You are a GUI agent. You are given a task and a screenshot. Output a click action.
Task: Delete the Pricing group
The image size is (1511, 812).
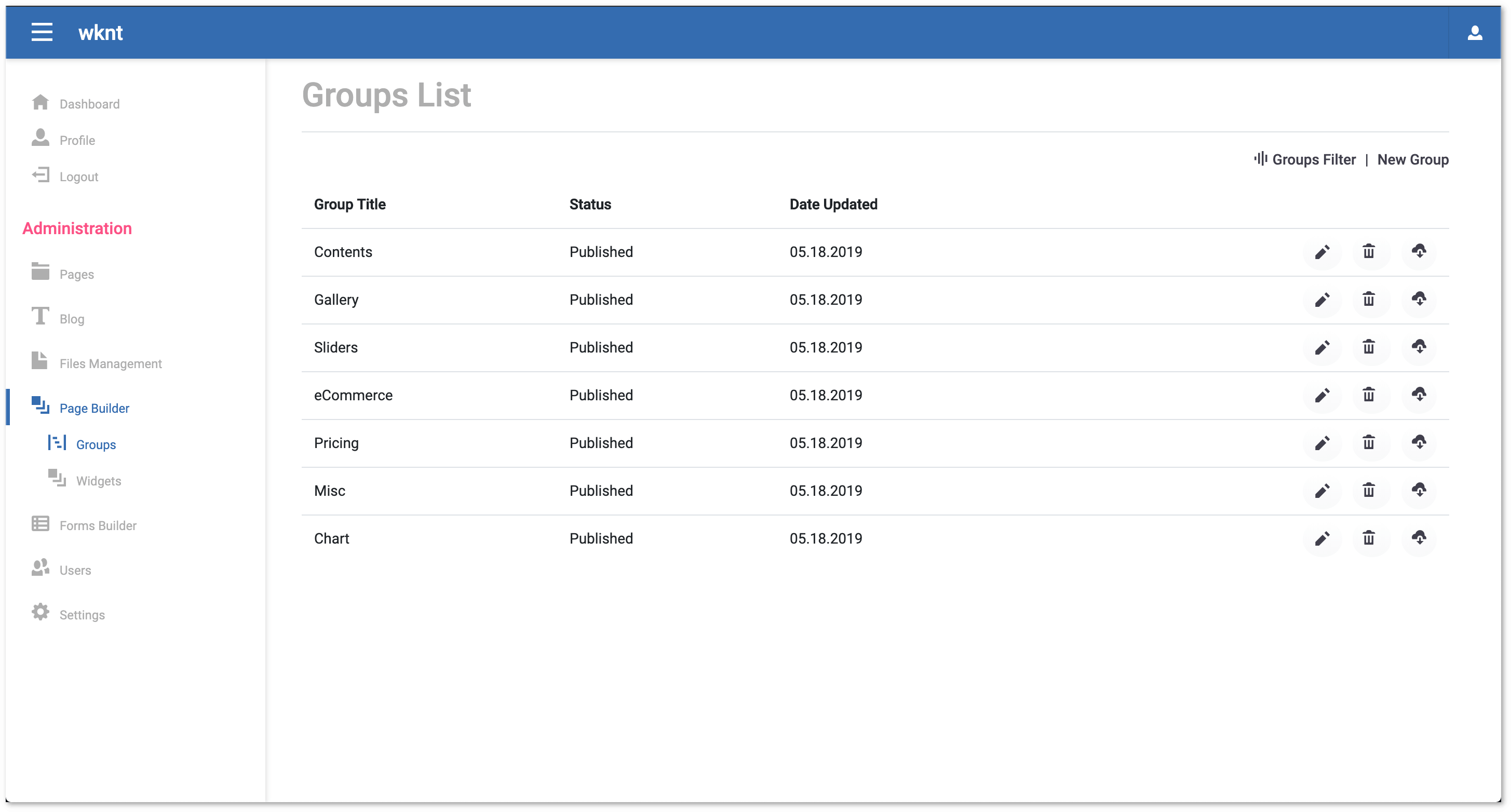click(x=1368, y=442)
